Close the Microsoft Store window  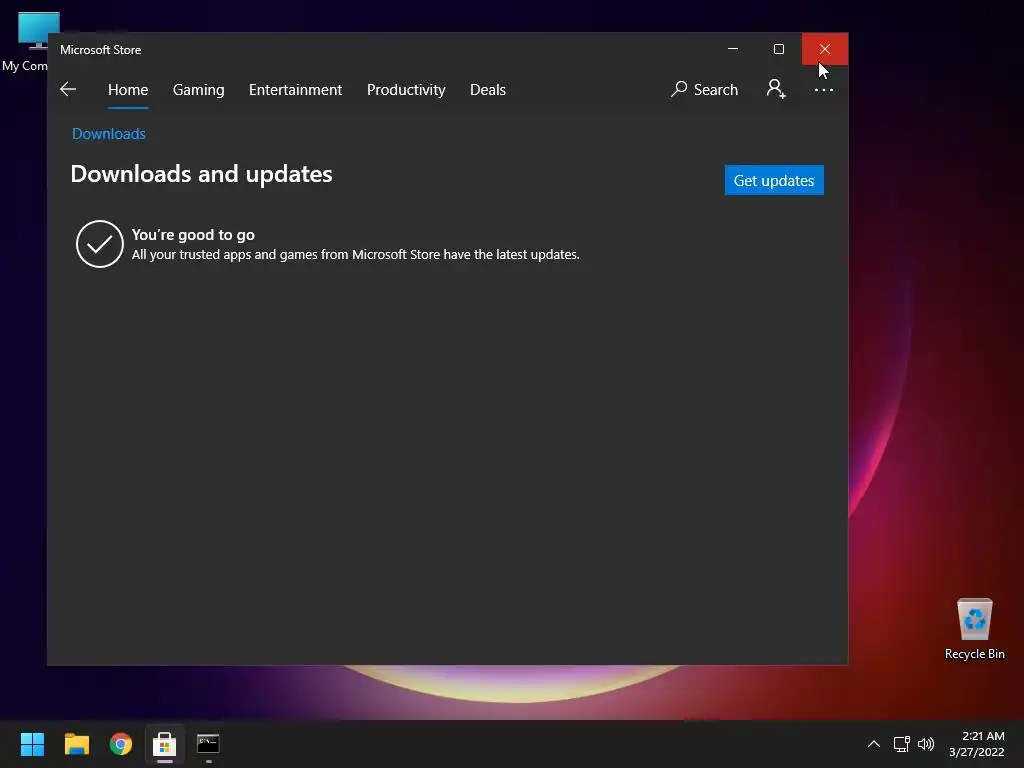point(825,49)
